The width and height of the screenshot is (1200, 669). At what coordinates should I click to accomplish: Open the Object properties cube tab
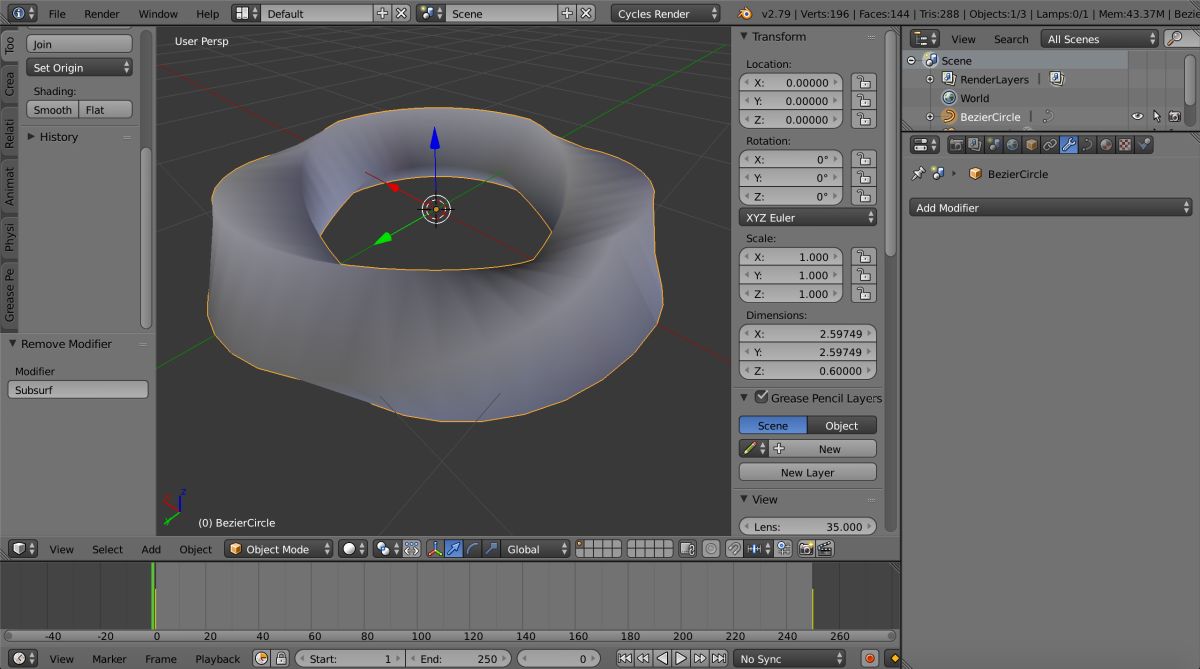click(1031, 145)
